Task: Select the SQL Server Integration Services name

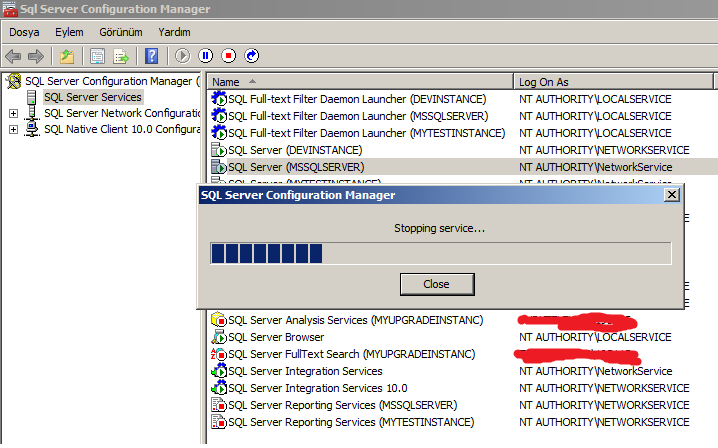Action: coord(305,371)
